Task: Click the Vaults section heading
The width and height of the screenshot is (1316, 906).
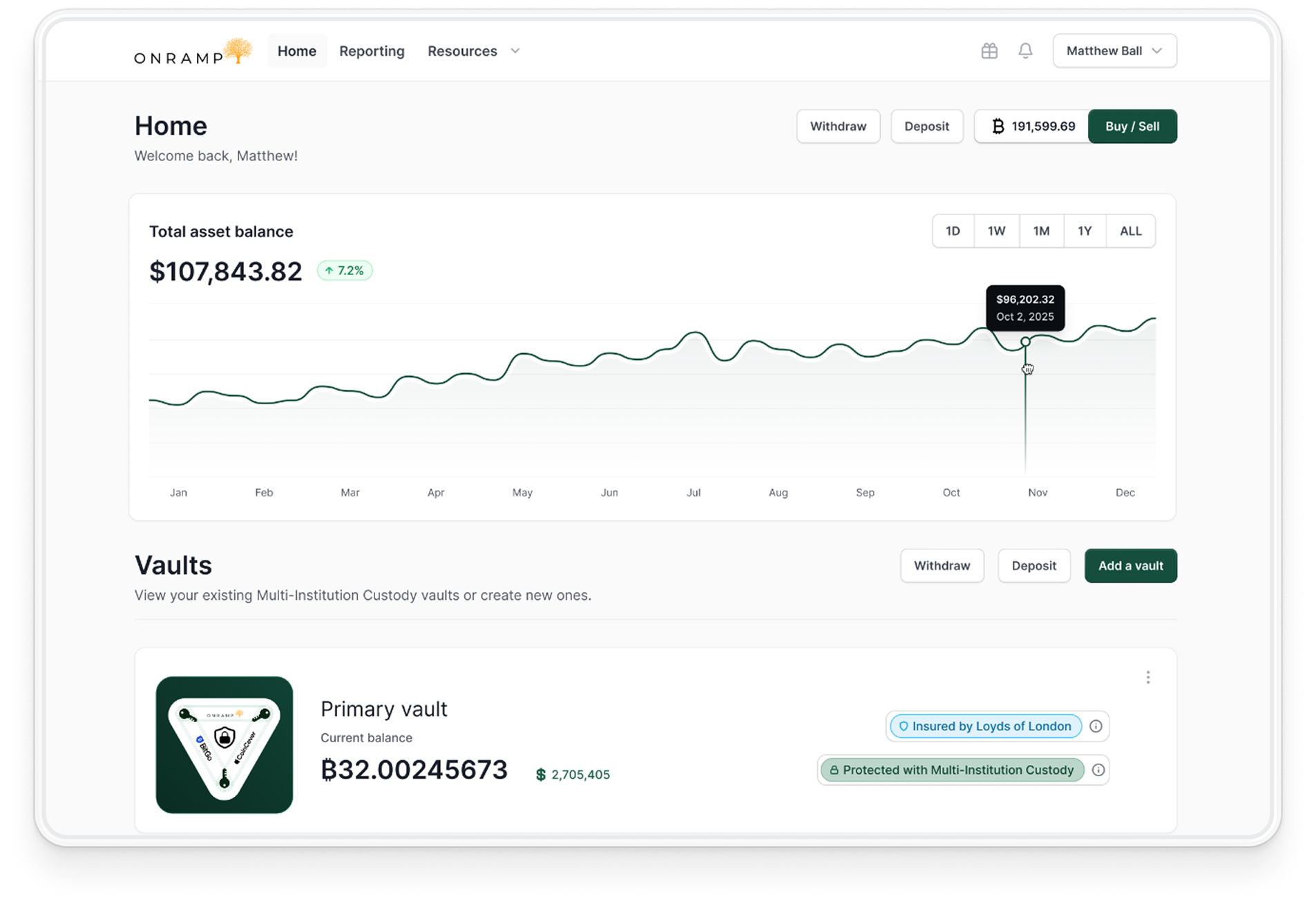Action: (173, 565)
